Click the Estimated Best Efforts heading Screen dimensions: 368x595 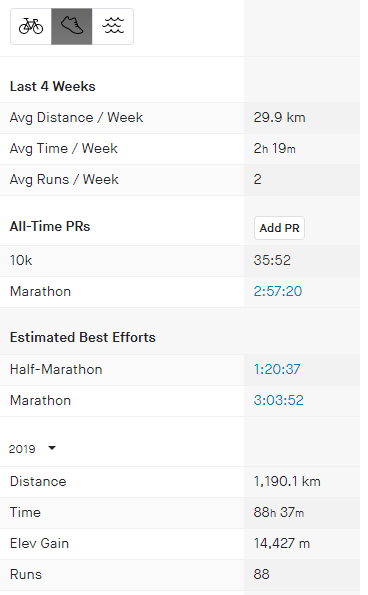[x=83, y=337]
